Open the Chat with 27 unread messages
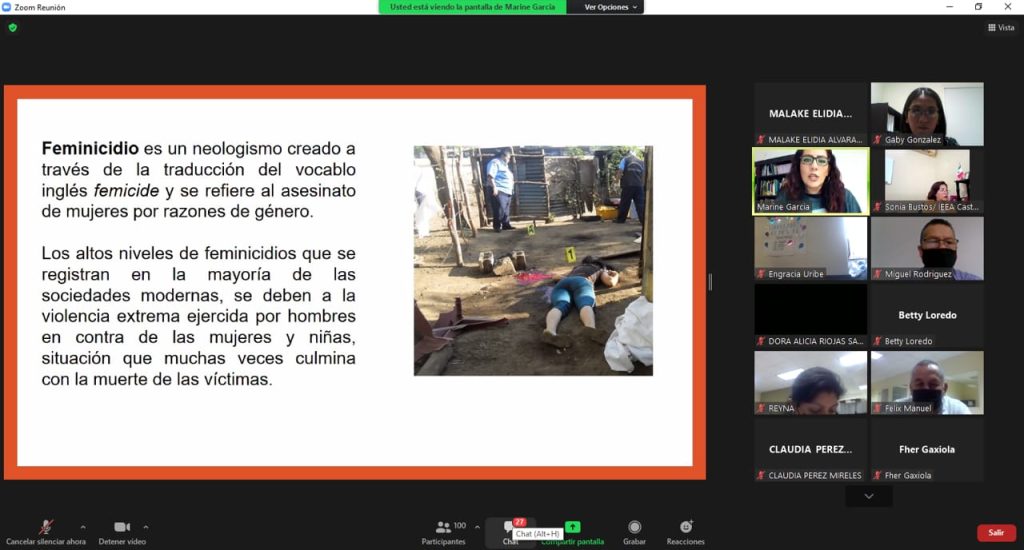1024x550 pixels. click(x=510, y=527)
